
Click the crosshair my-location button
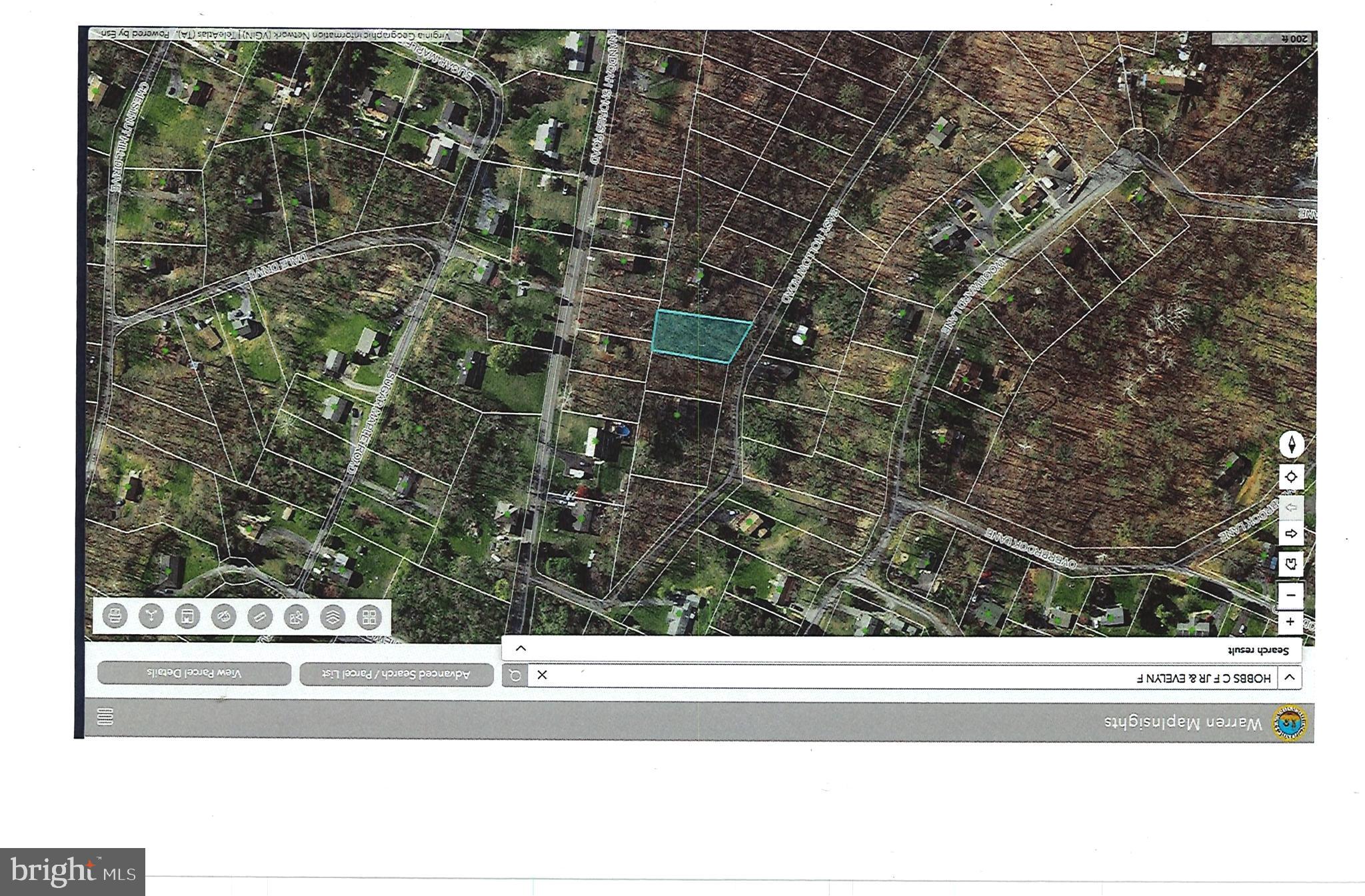(x=1291, y=477)
